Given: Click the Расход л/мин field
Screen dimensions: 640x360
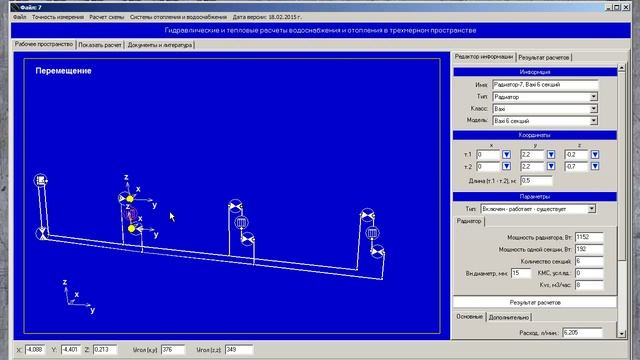Looking at the screenshot, I should coord(582,332).
